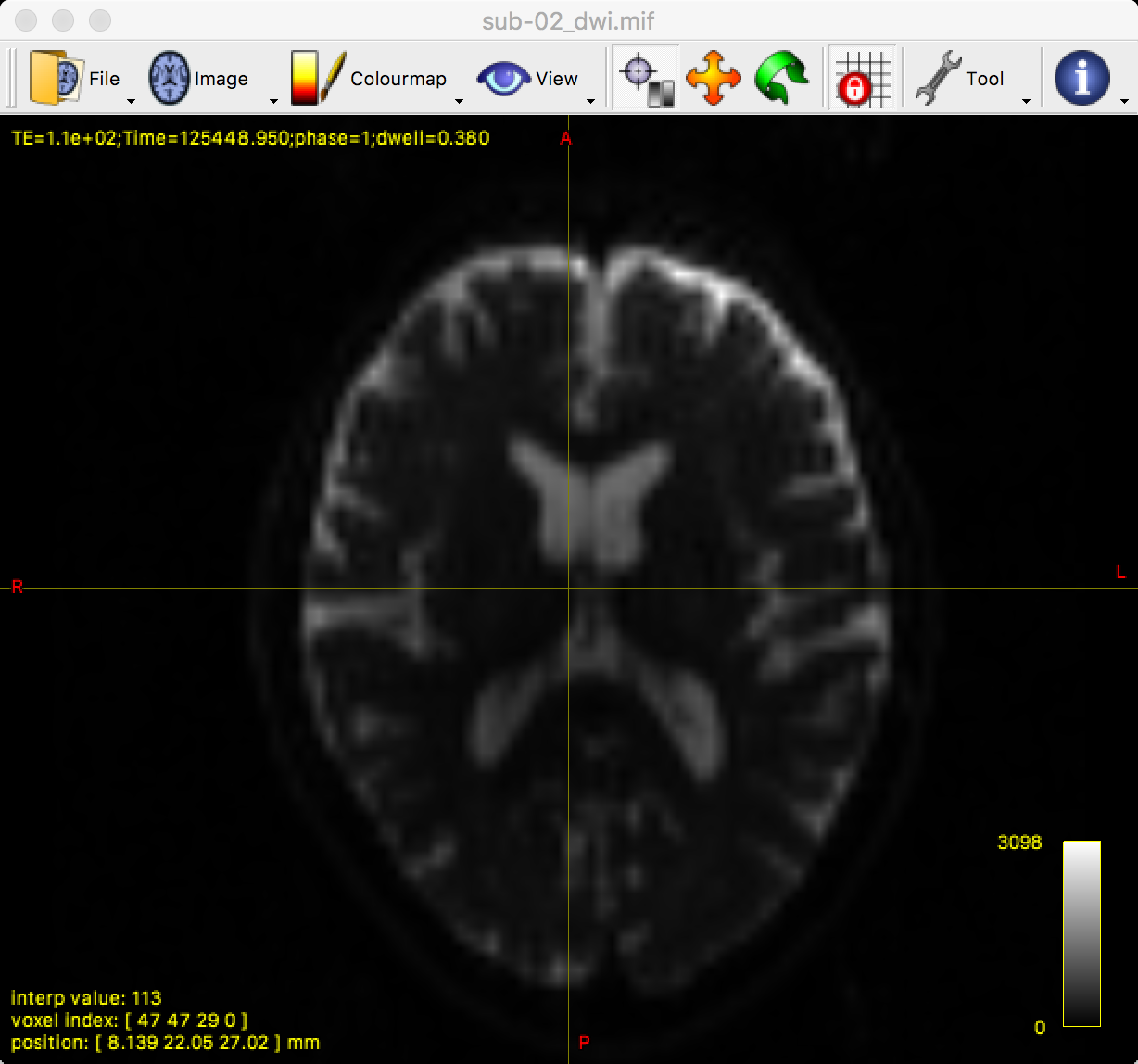The width and height of the screenshot is (1138, 1064).
Task: Open the View menu label
Action: [556, 79]
